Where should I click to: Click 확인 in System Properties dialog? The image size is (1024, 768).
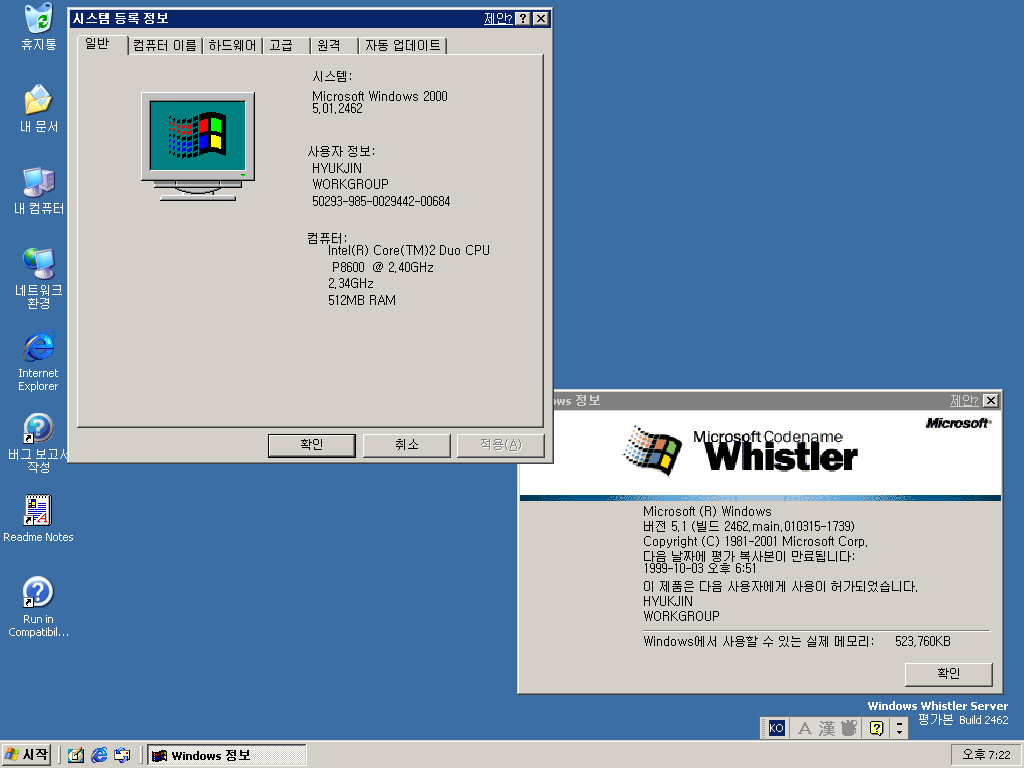click(312, 445)
